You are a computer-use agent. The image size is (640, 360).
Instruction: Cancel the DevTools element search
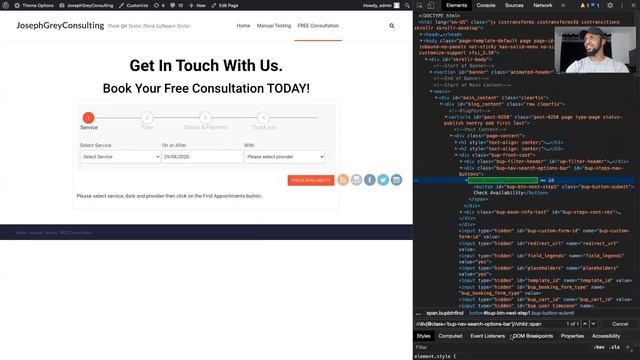click(620, 324)
